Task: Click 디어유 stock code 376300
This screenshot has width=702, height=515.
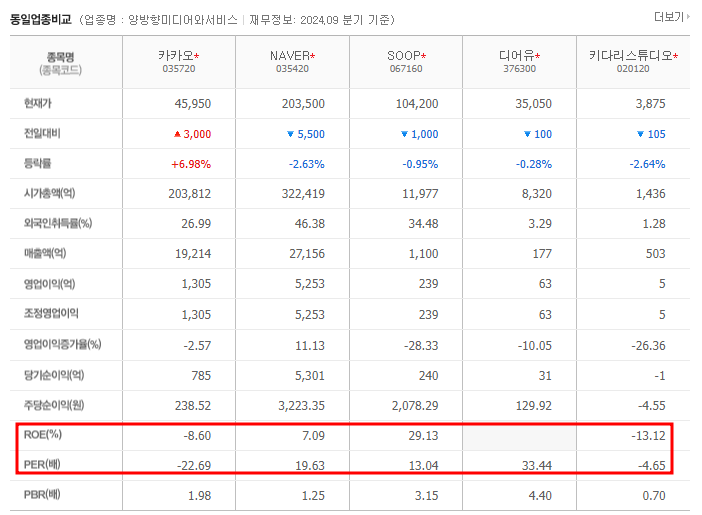Action: 519,69
